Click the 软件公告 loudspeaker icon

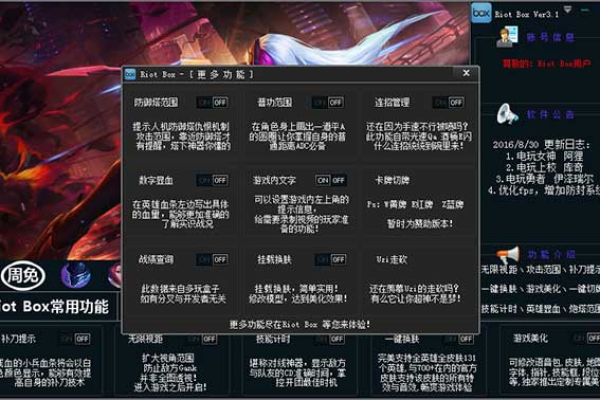pyautogui.click(x=507, y=114)
